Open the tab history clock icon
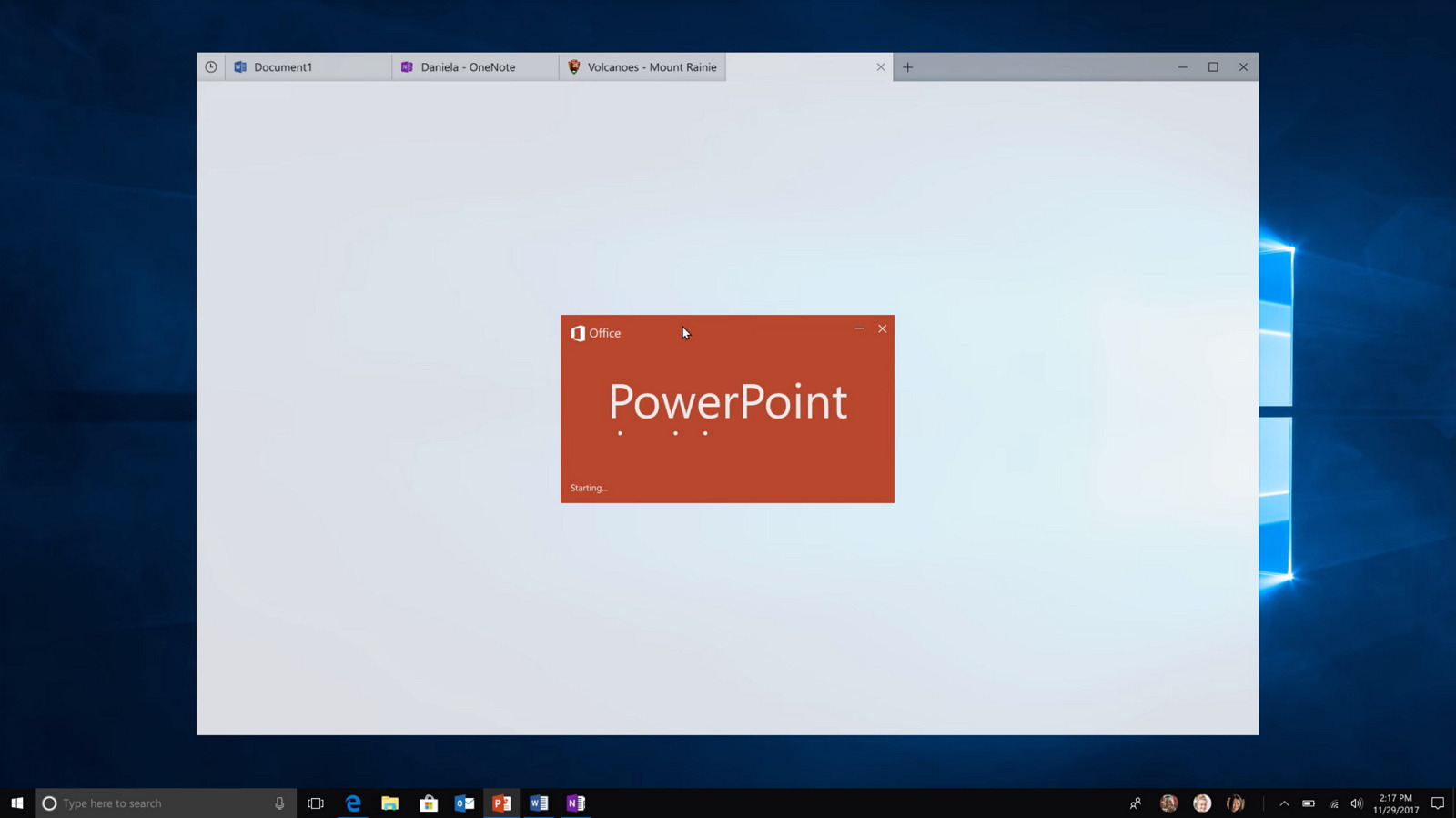 pyautogui.click(x=211, y=66)
